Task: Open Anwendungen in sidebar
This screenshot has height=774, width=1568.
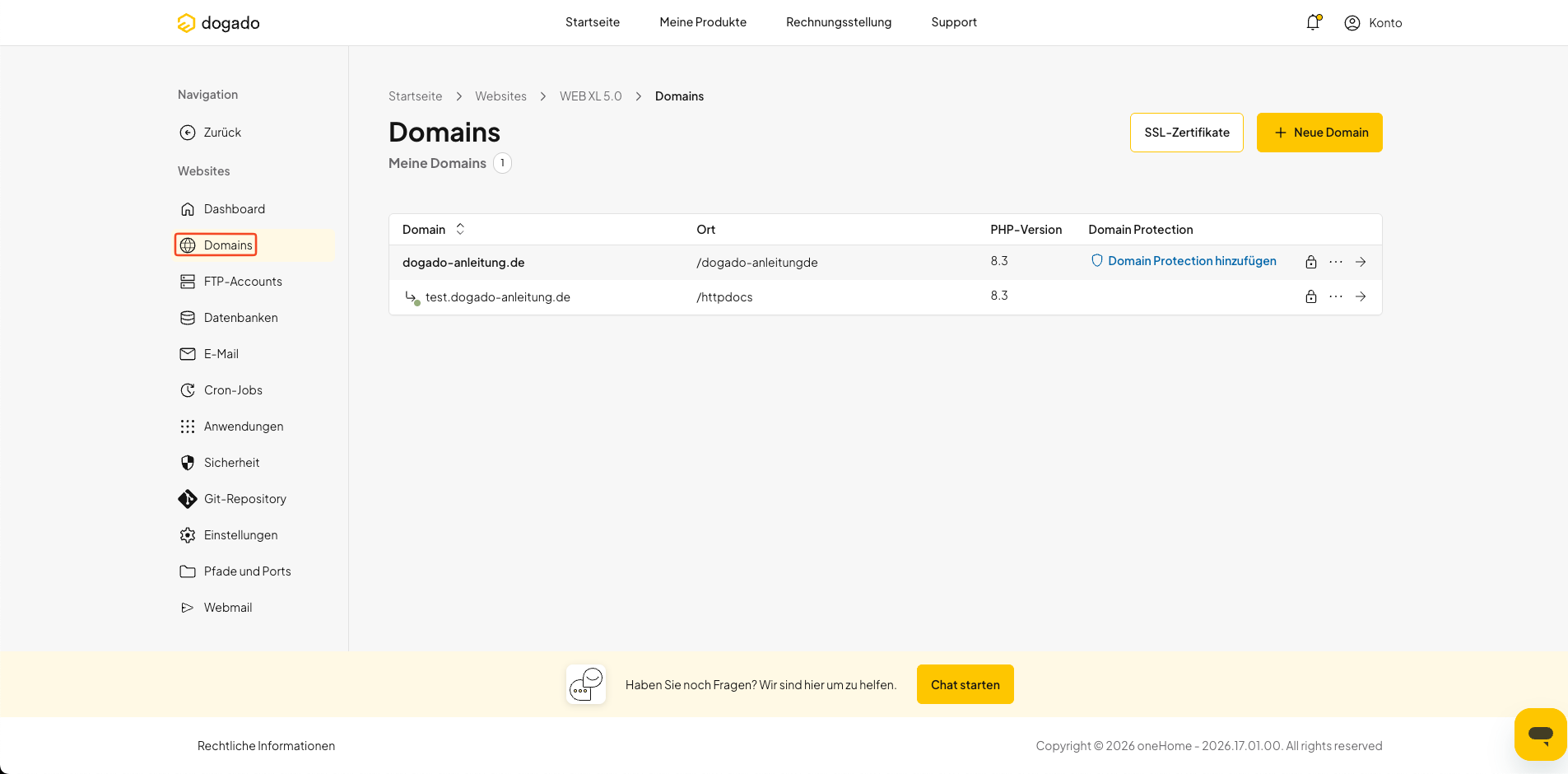Action: (231, 427)
